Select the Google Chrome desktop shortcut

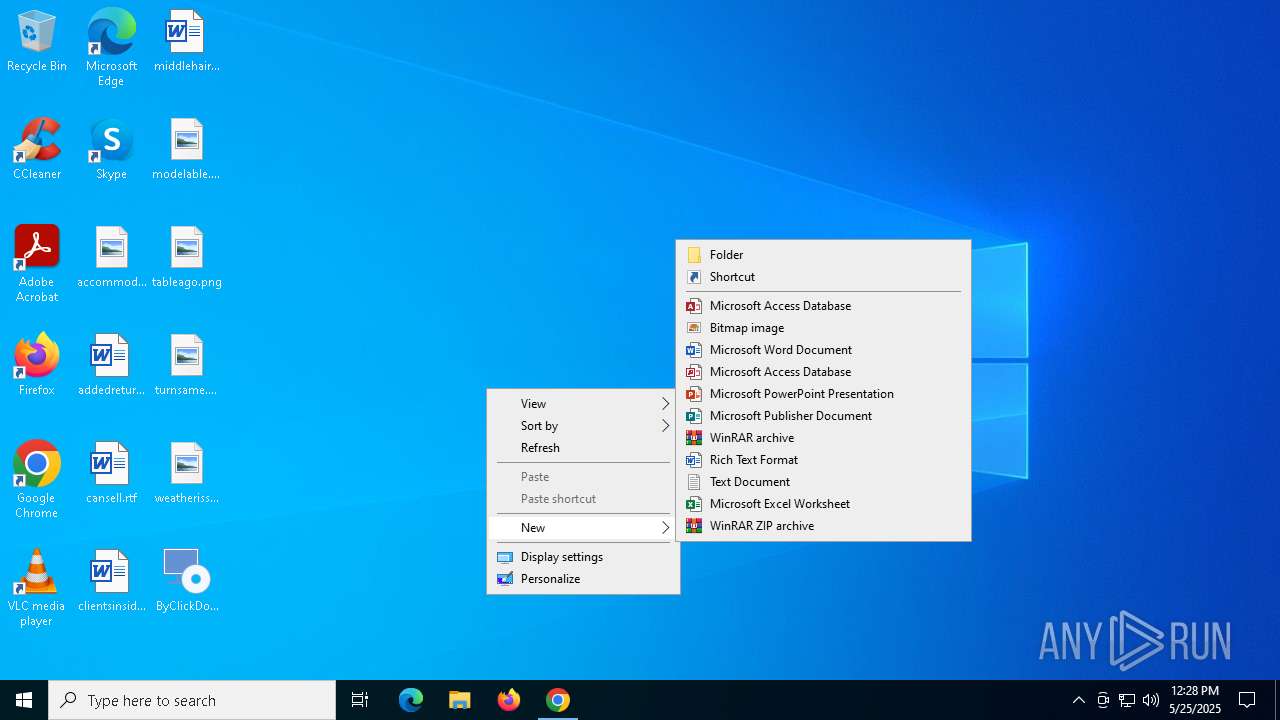click(x=37, y=480)
